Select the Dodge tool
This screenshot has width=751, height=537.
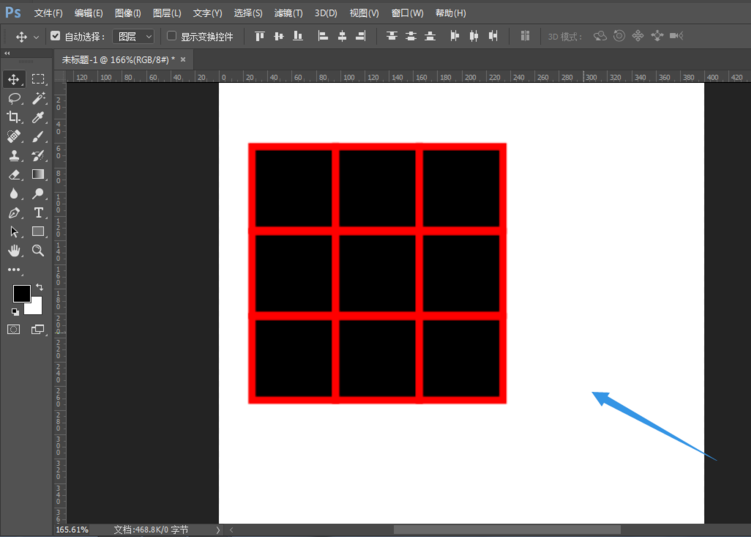click(38, 194)
